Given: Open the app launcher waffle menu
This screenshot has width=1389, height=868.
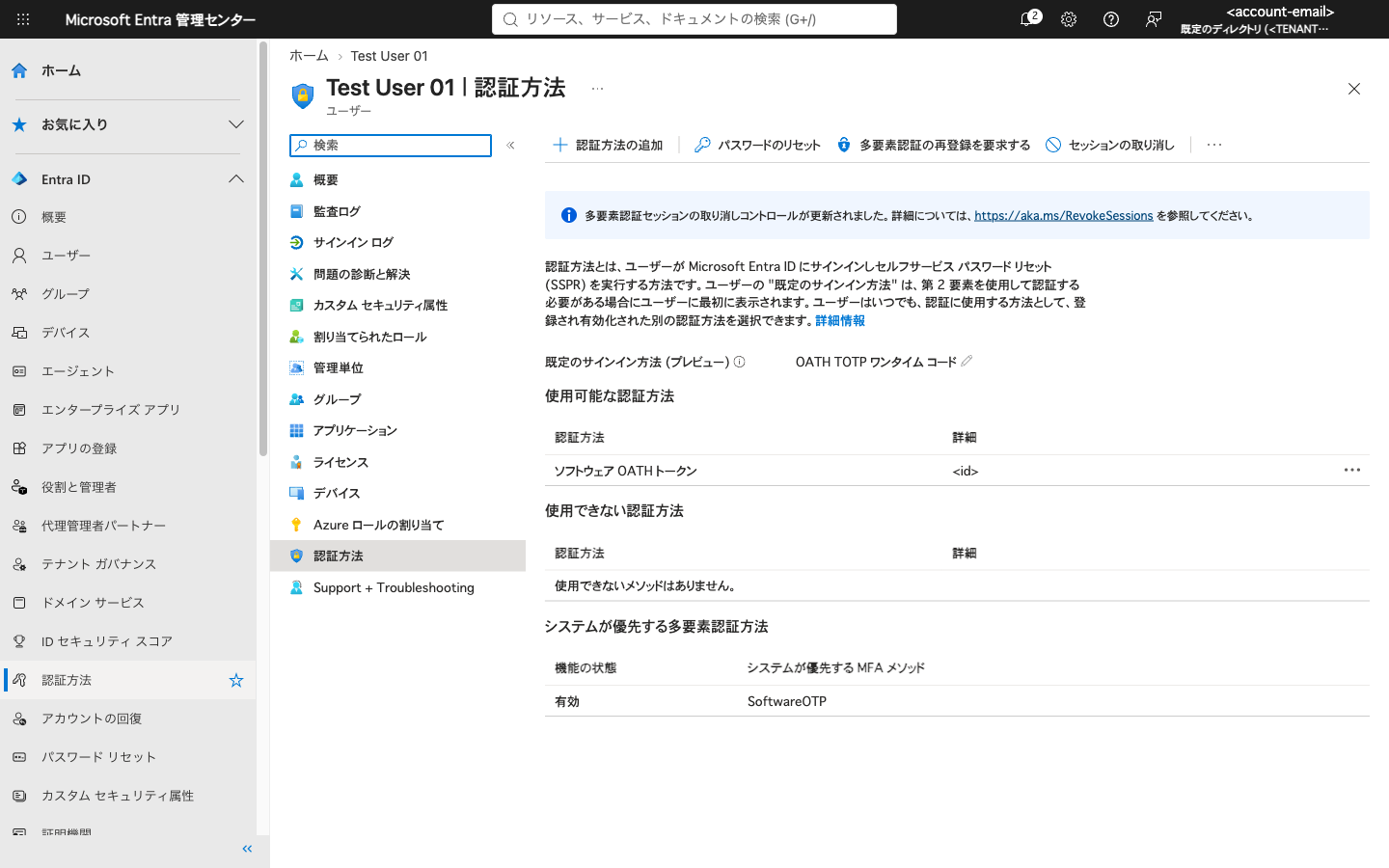Looking at the screenshot, I should pos(23,19).
